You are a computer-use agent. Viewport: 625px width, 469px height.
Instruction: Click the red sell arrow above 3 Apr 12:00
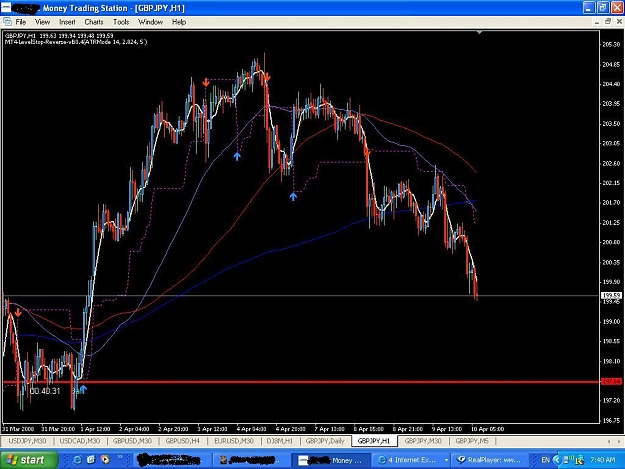206,82
